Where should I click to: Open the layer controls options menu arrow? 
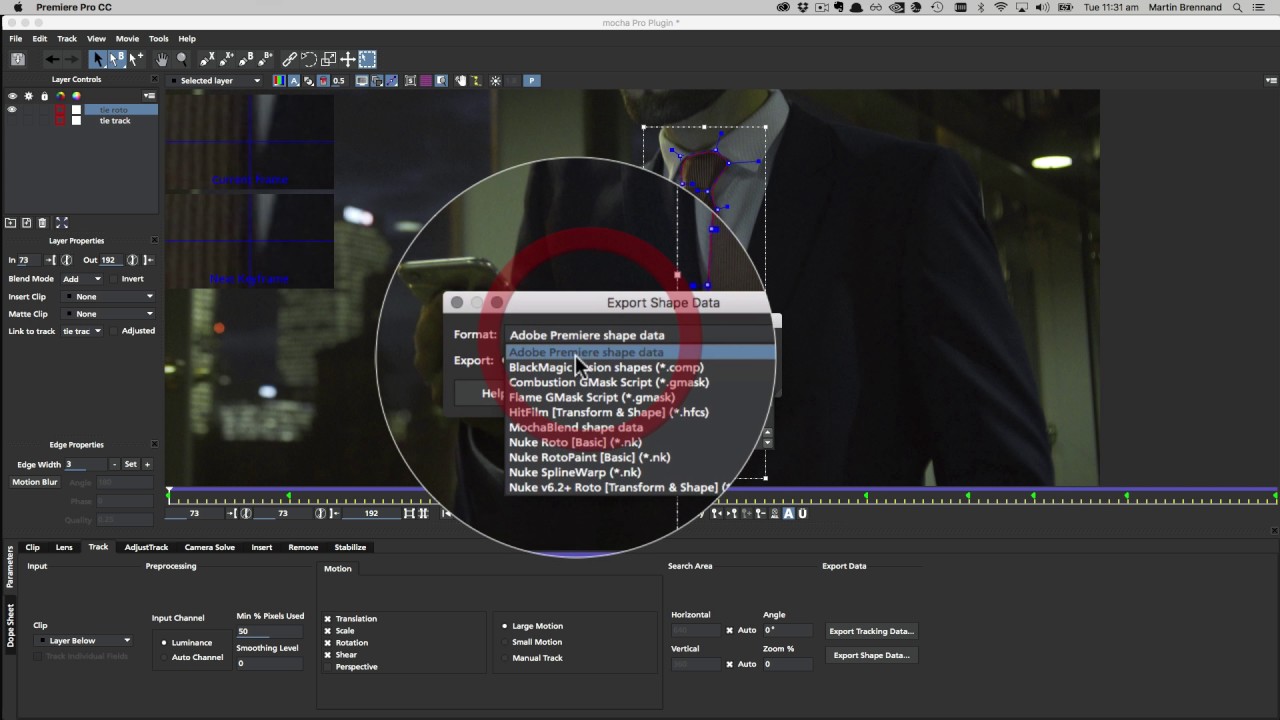(x=149, y=96)
